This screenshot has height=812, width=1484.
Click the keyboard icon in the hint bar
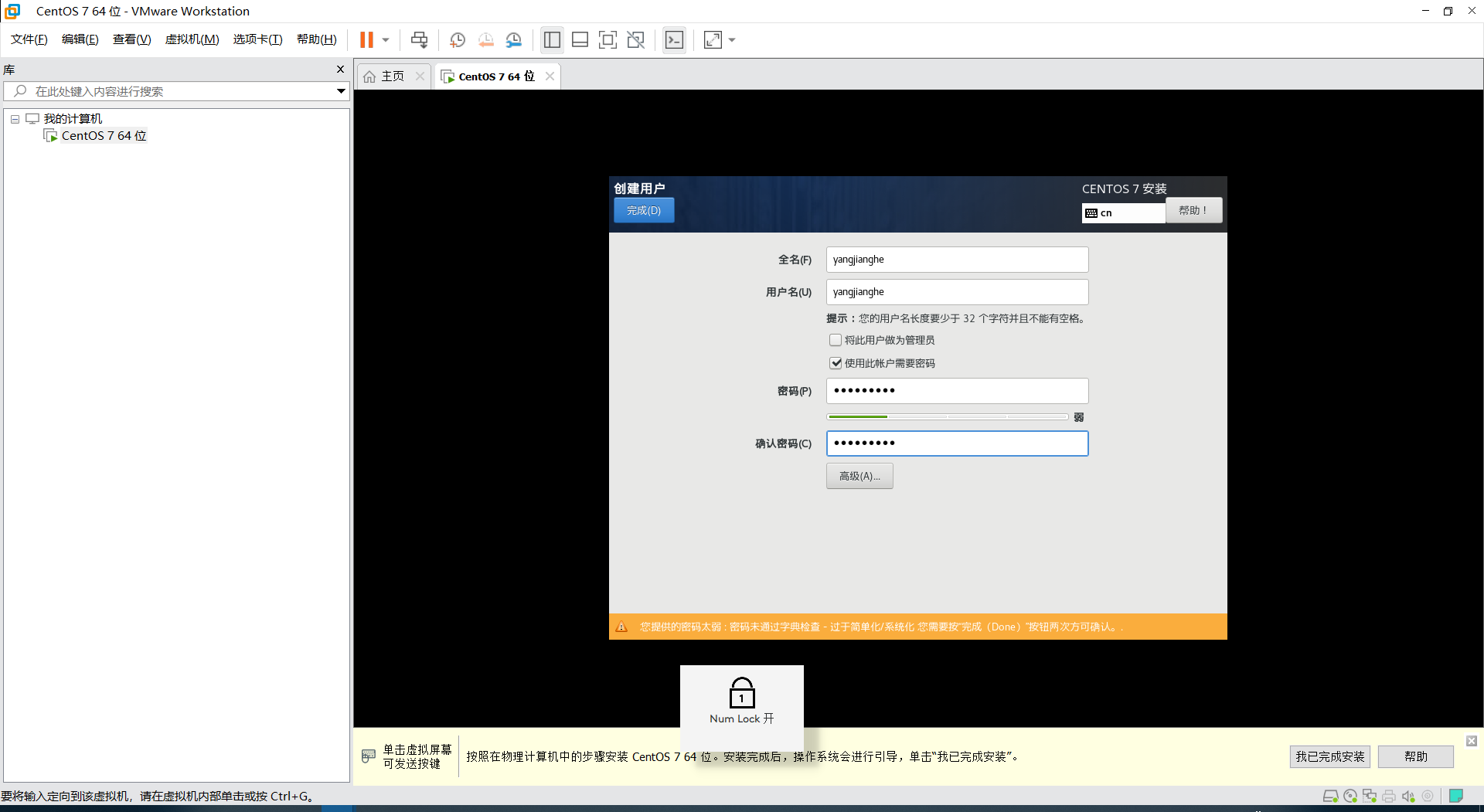point(369,756)
